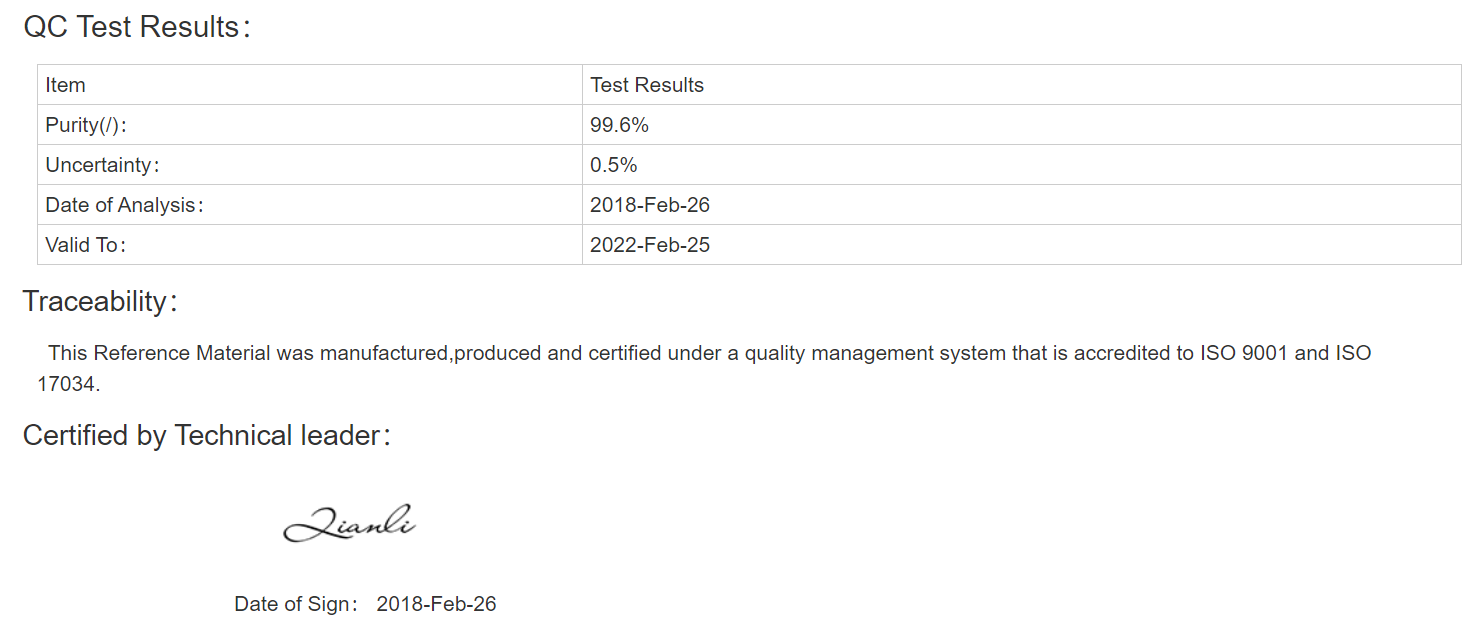Select the Test Results column header
Screen dimensions: 1470x628
pyautogui.click(x=1022, y=85)
